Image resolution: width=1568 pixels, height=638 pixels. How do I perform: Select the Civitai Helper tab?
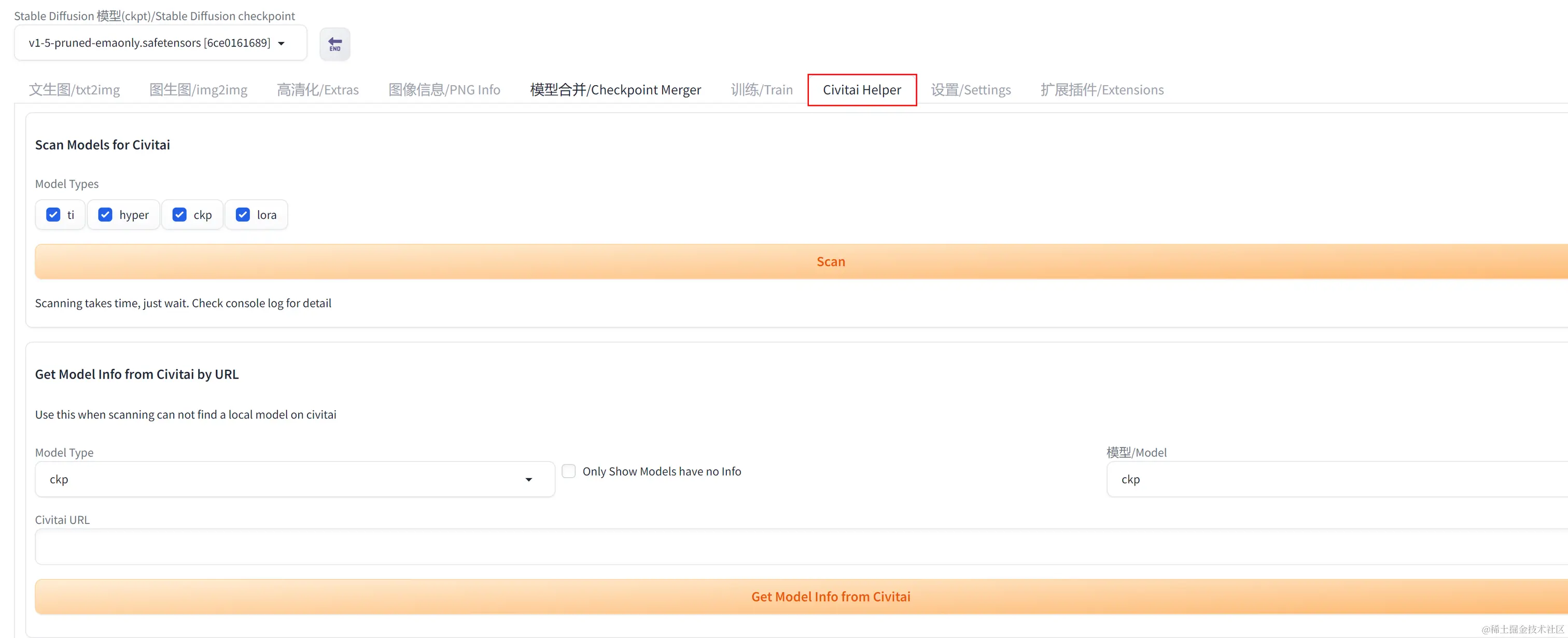pyautogui.click(x=862, y=90)
